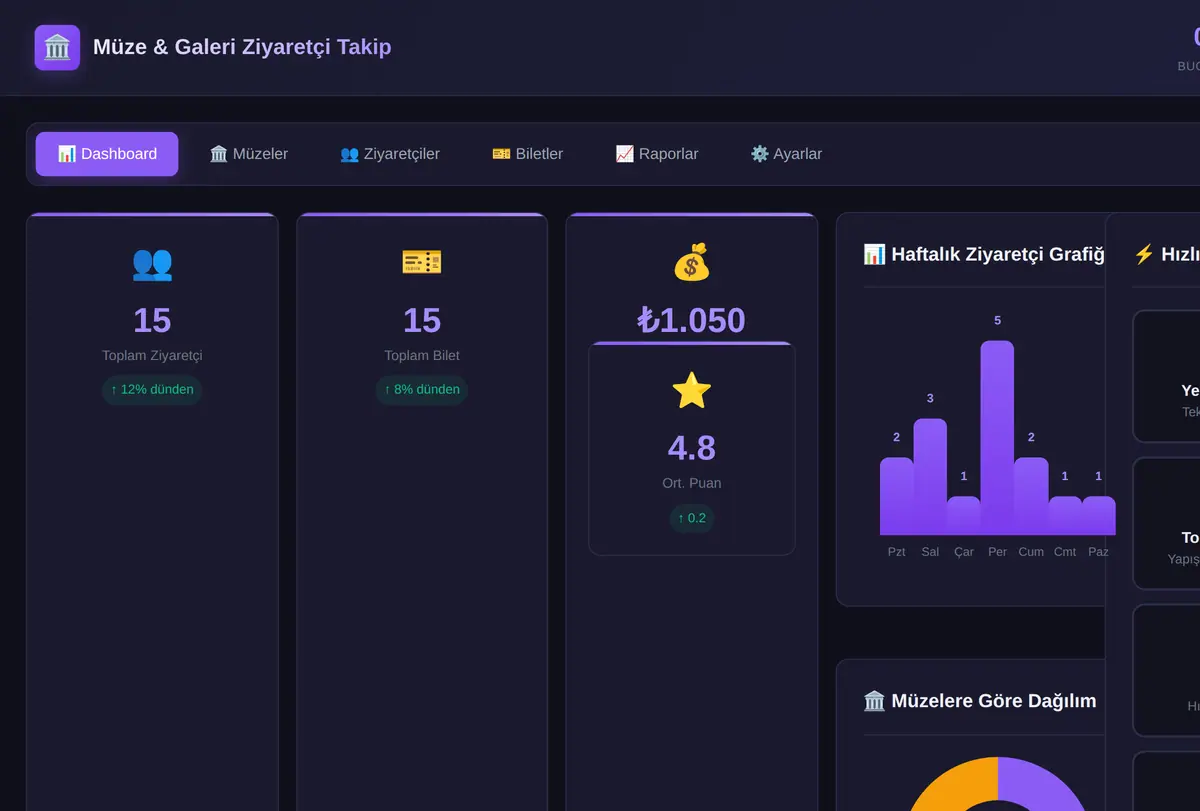The image size is (1200, 811).
Task: Click the "↑ 8% dünden" badge
Action: click(x=422, y=389)
